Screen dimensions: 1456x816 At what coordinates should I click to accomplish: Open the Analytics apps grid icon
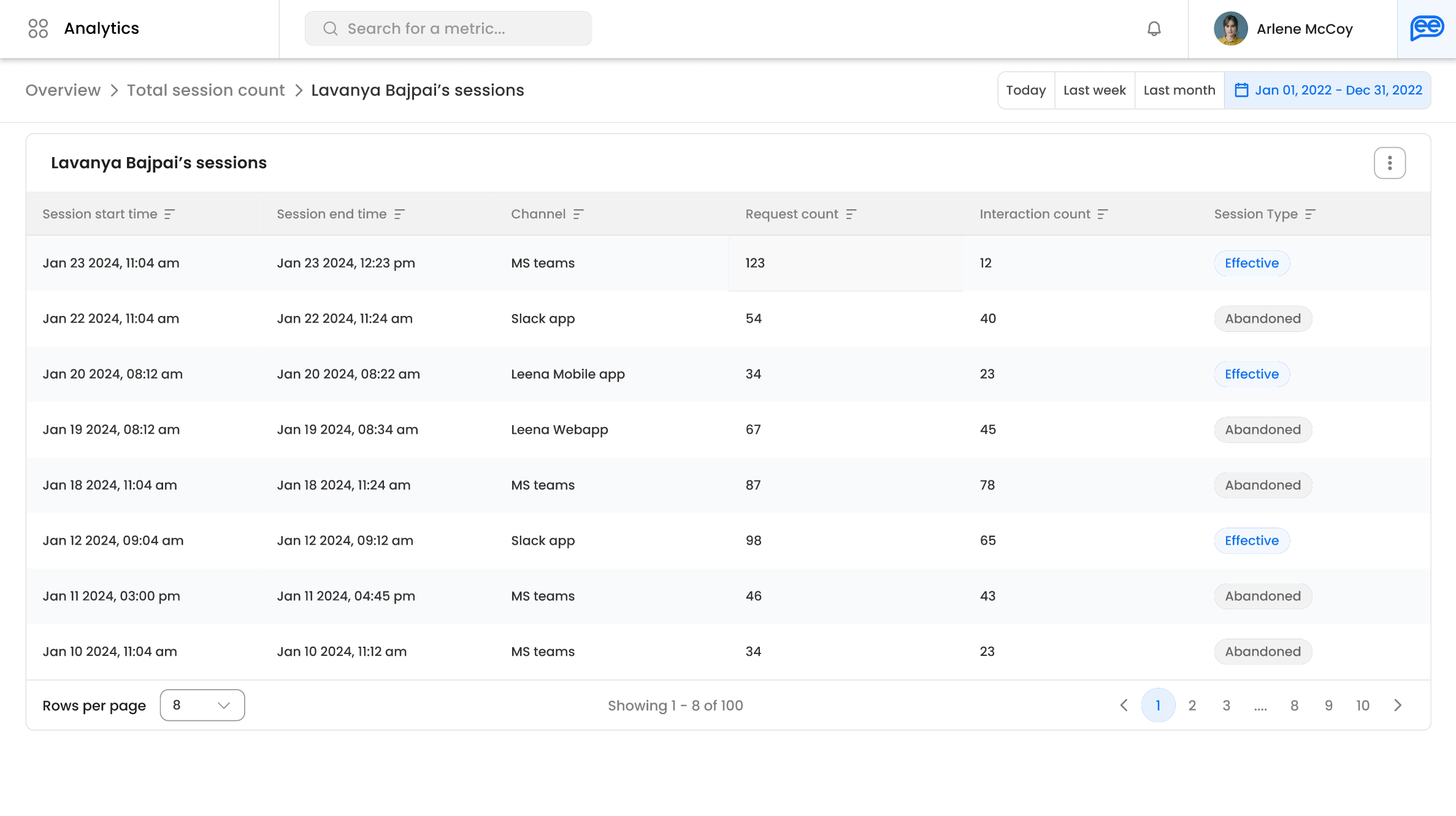pos(38,29)
